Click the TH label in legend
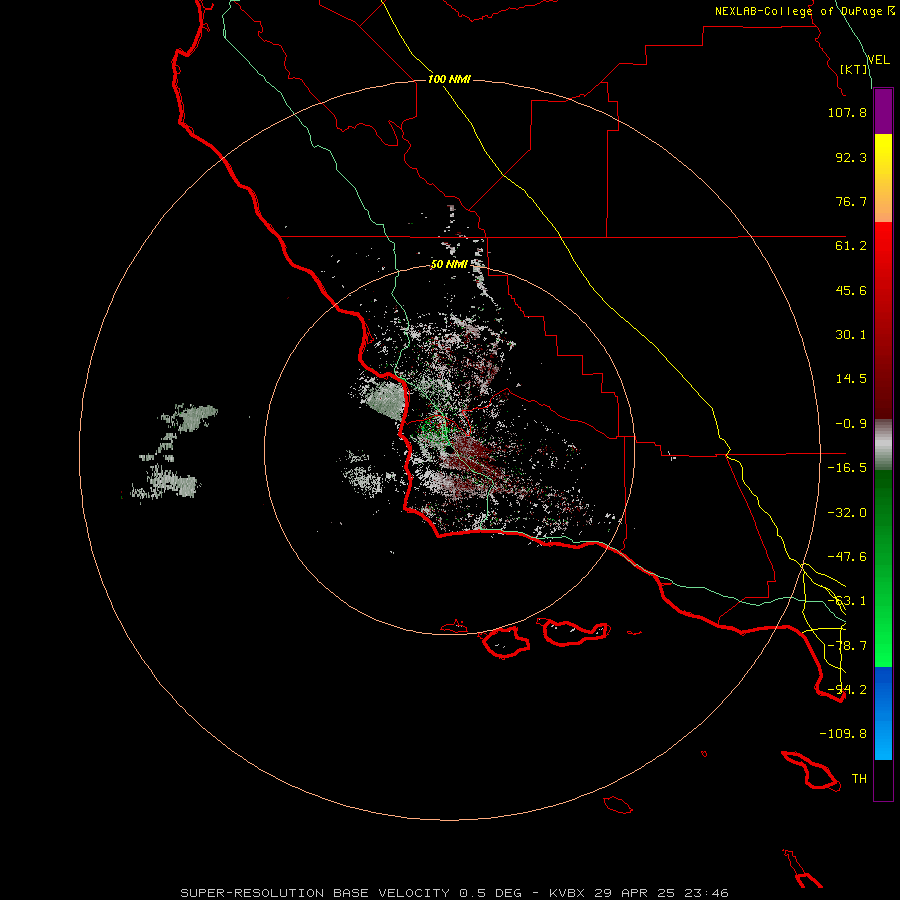The height and width of the screenshot is (900, 900). tap(859, 779)
